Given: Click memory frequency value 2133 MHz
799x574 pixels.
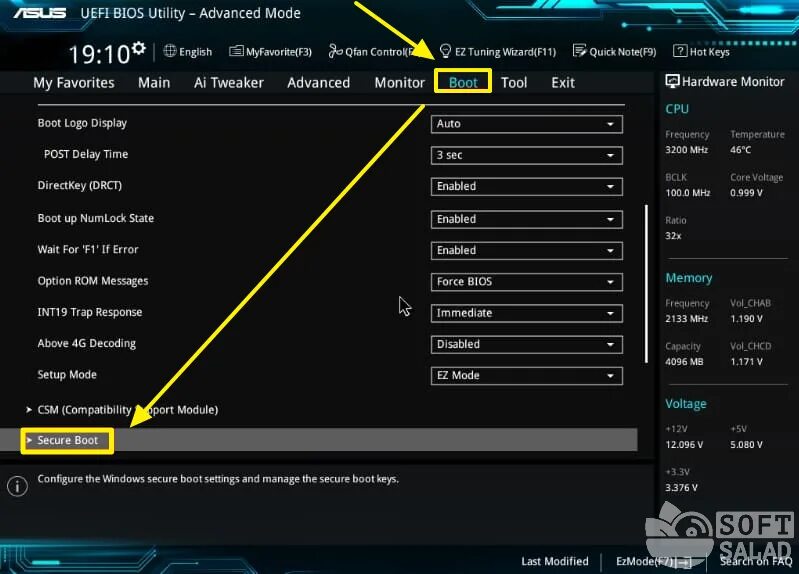Looking at the screenshot, I should click(686, 319).
